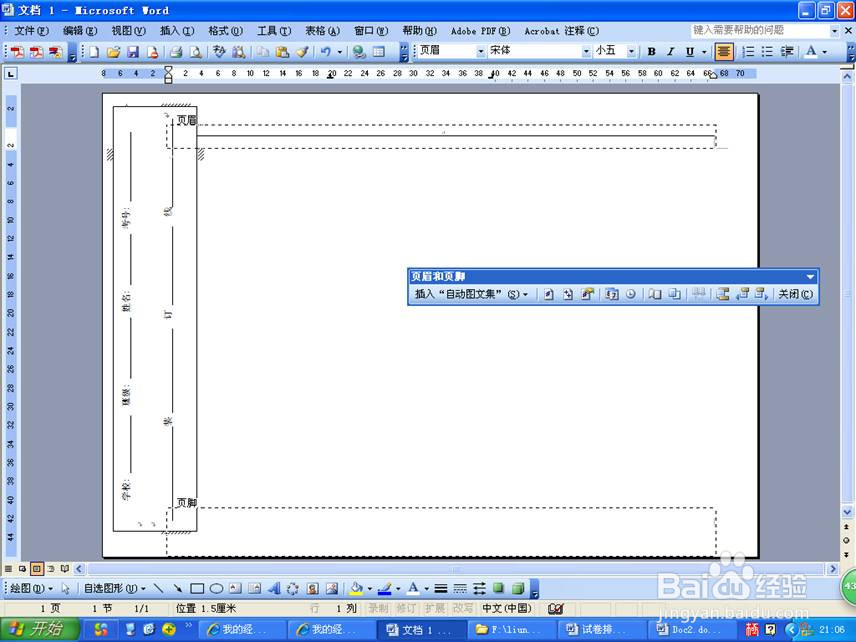Open Print Preview from the standard toolbar

tap(195, 52)
